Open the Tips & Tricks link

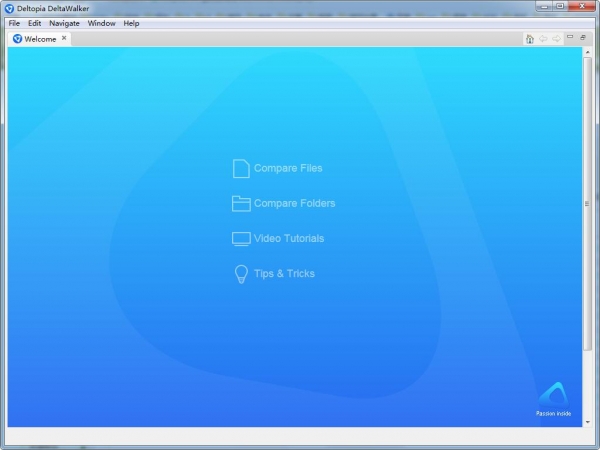(284, 274)
